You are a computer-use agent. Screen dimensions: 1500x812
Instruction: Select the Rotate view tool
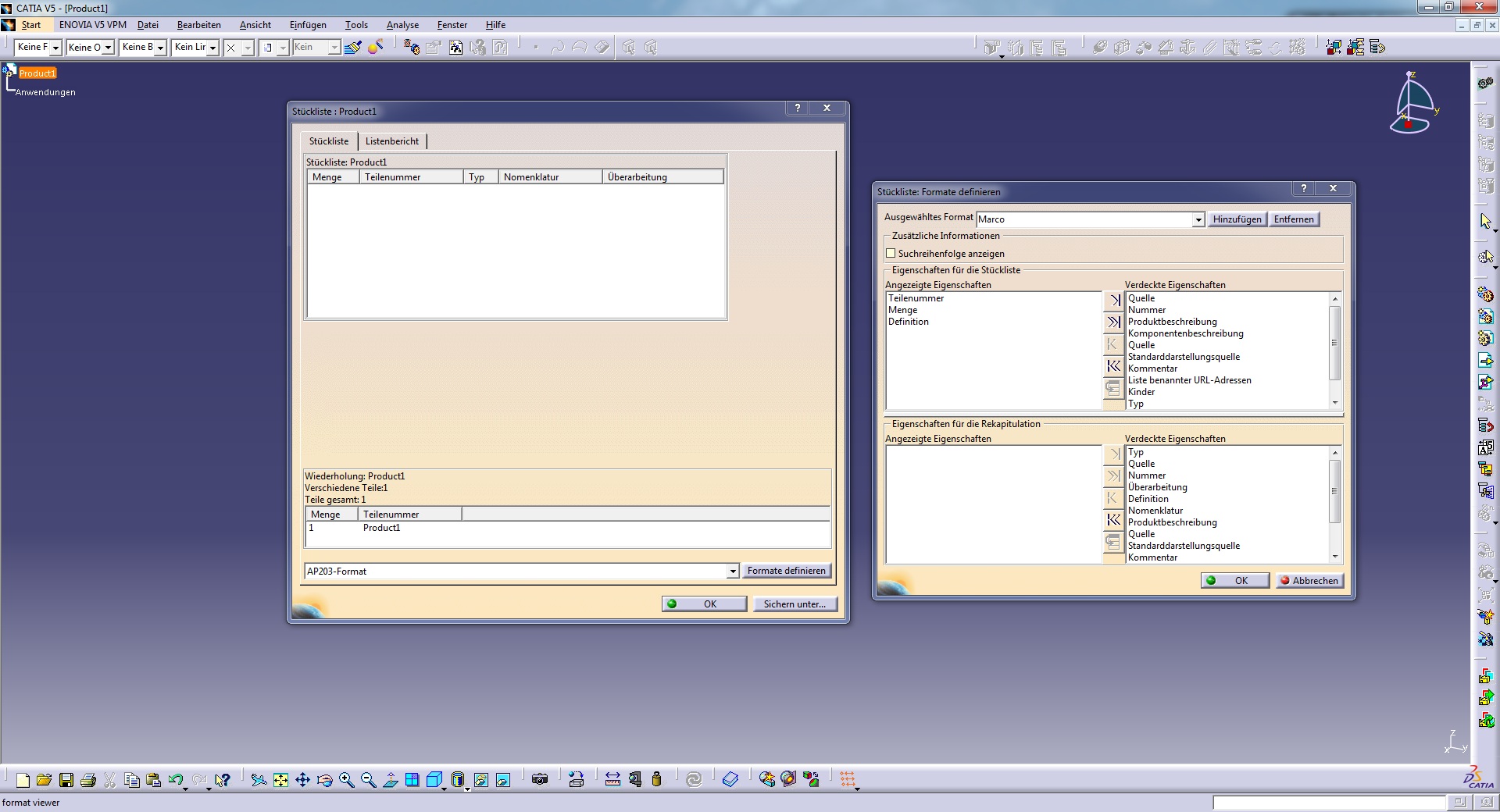coord(325,779)
